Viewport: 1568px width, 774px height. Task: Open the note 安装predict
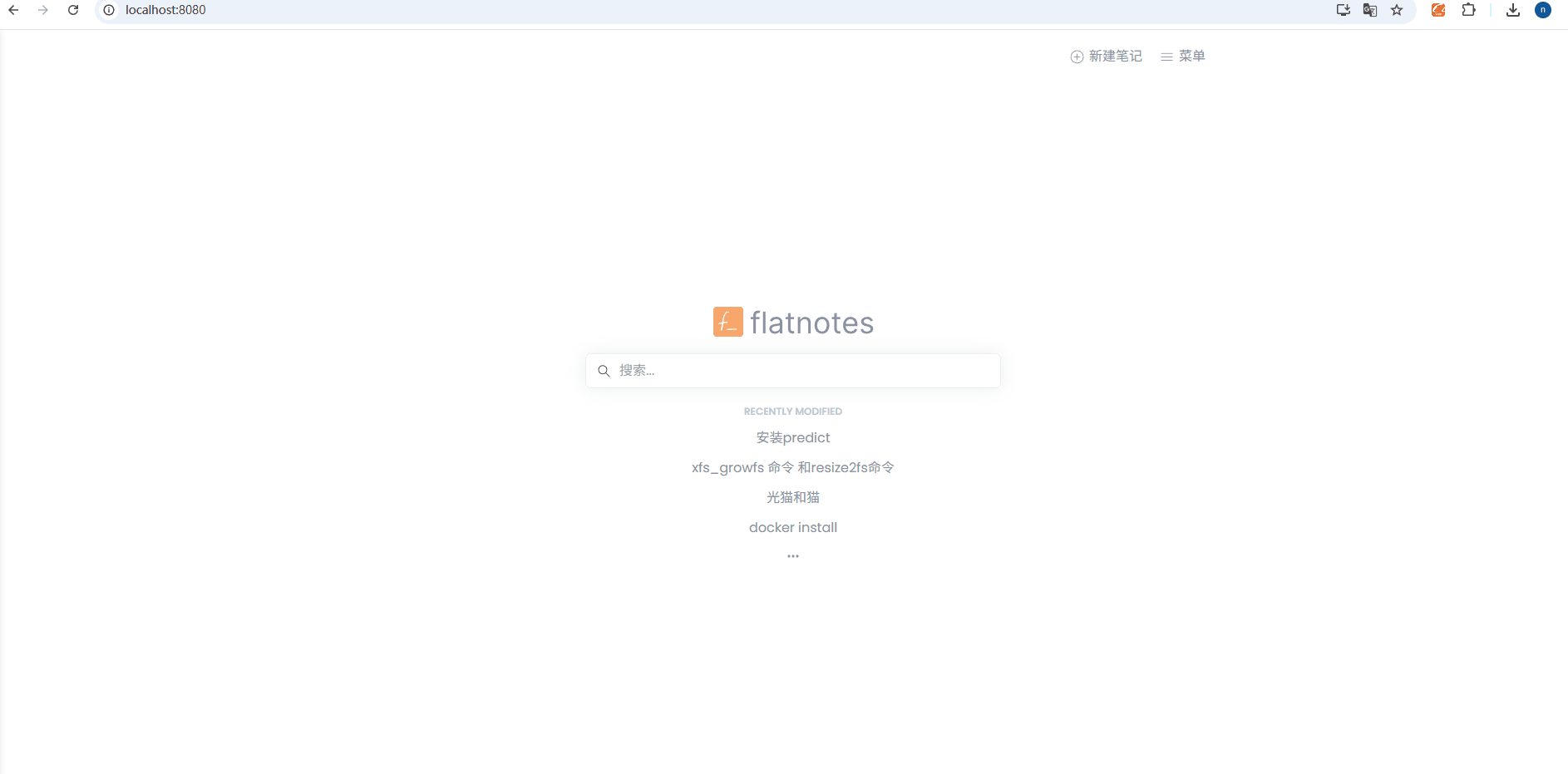[792, 436]
